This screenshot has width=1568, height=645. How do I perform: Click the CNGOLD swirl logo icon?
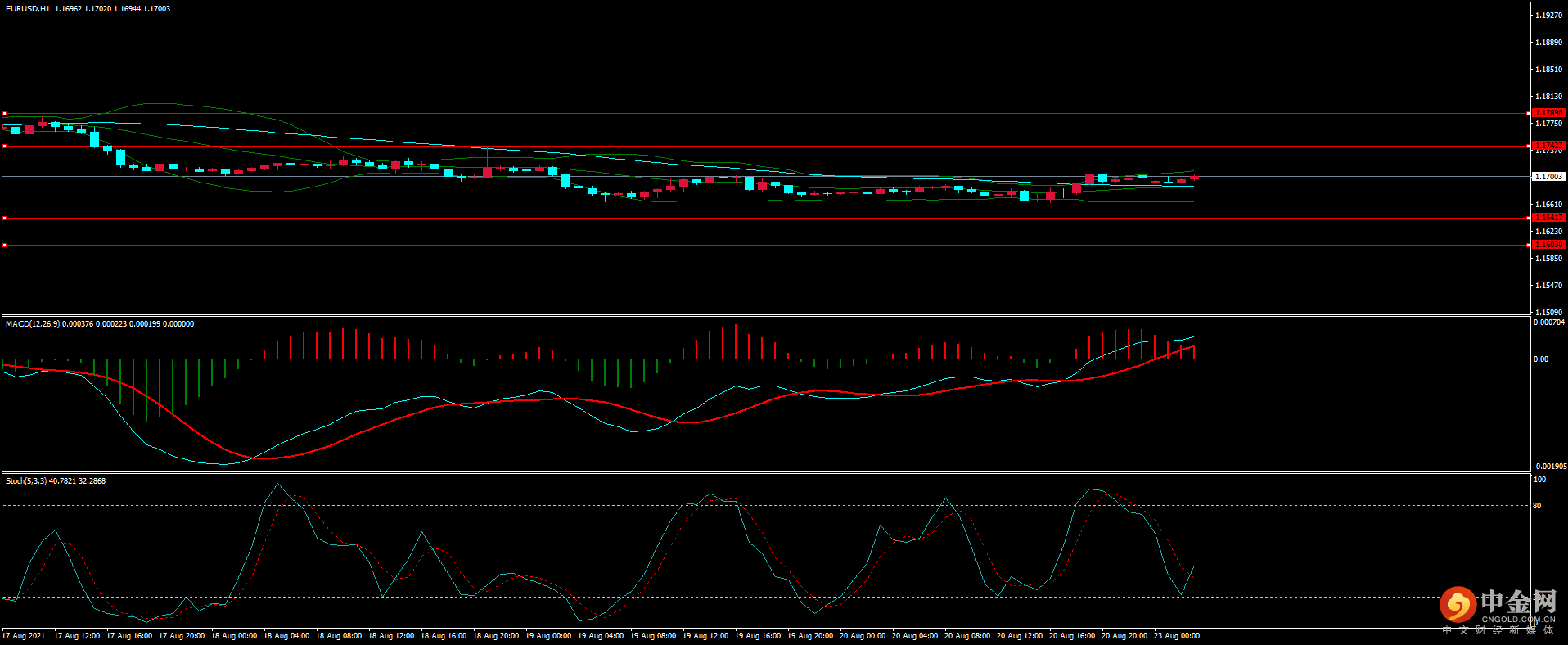pos(1457,605)
